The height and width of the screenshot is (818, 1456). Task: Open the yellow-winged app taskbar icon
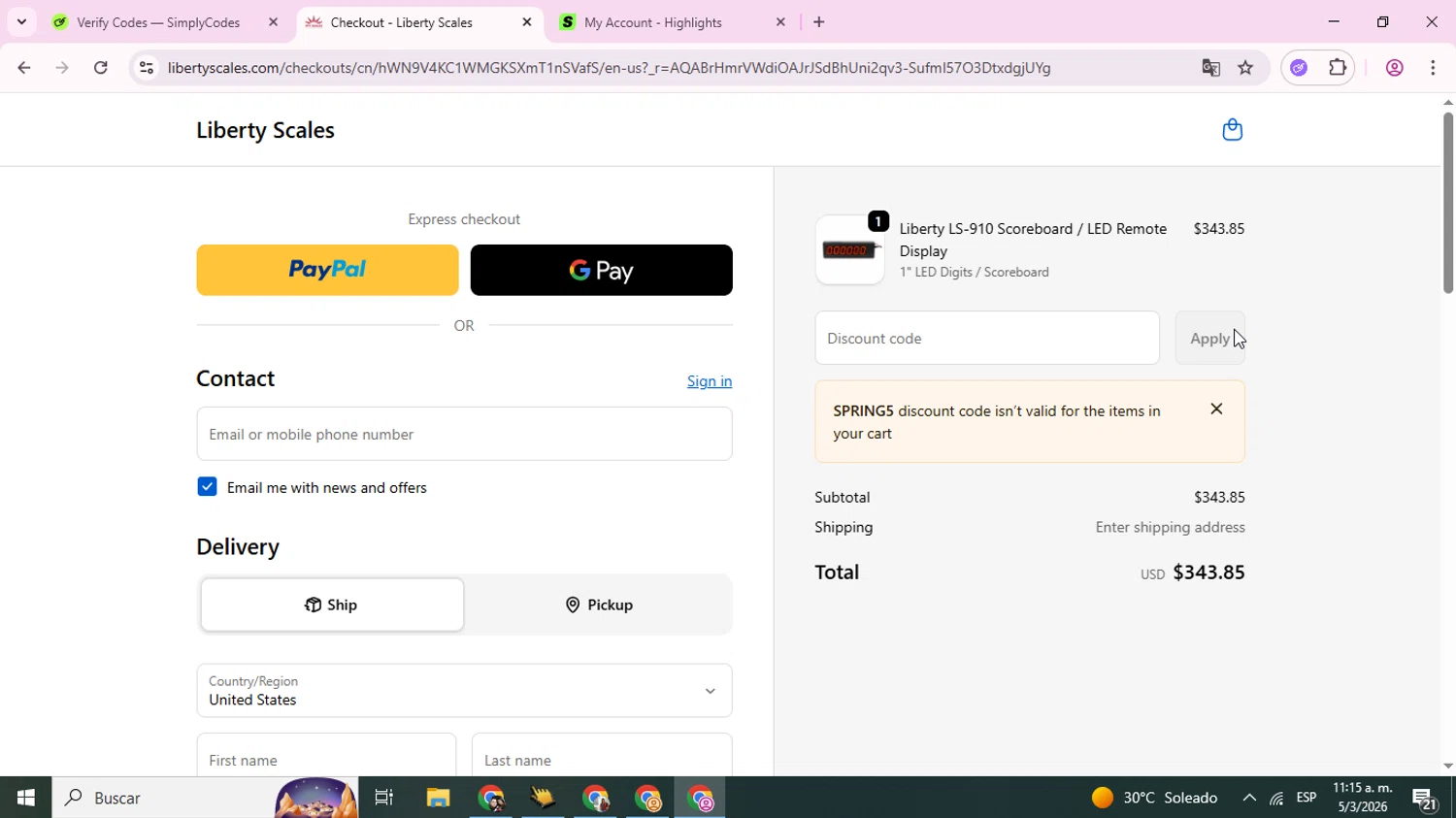click(x=544, y=798)
